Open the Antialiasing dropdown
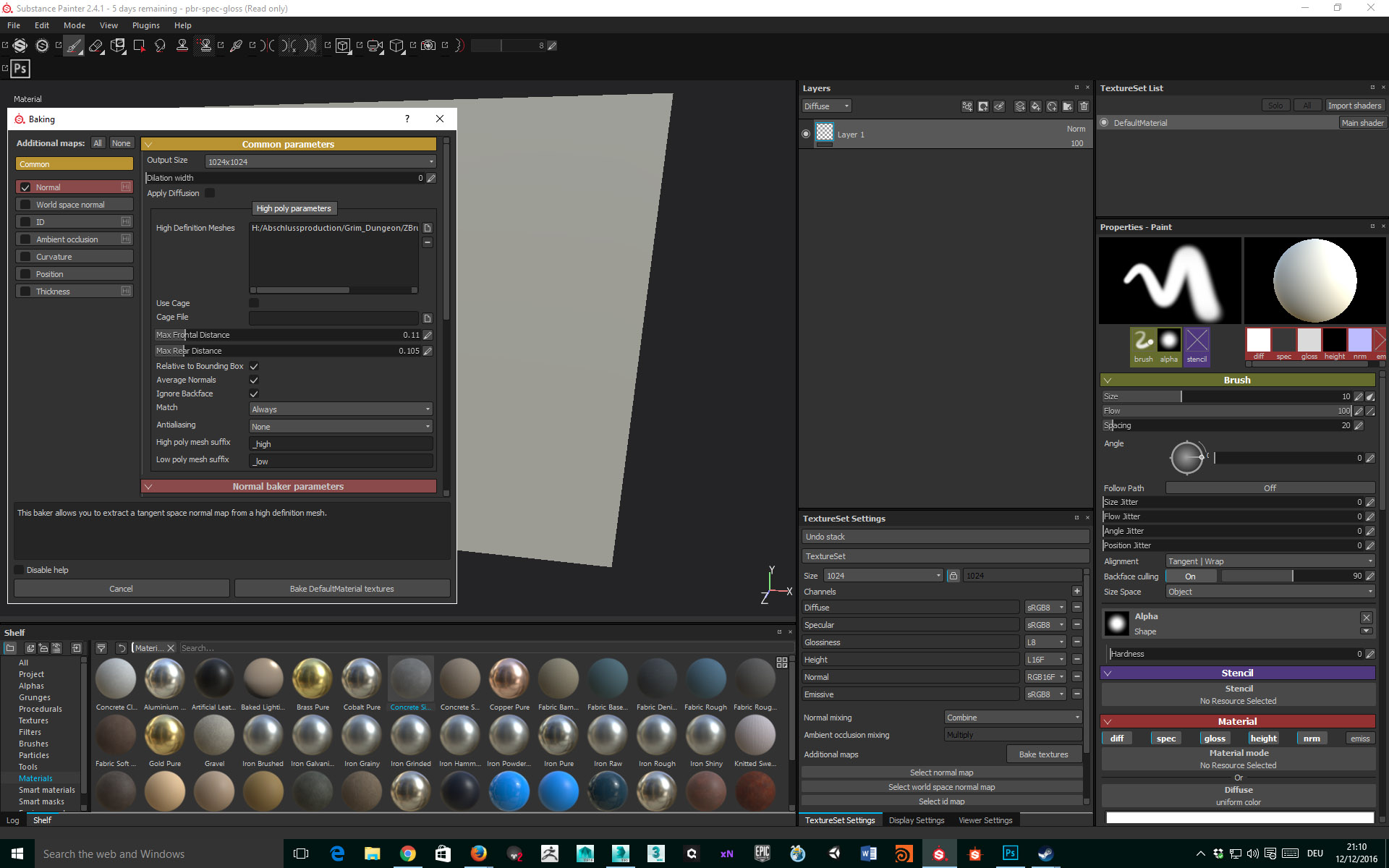This screenshot has width=1389, height=868. pos(341,427)
